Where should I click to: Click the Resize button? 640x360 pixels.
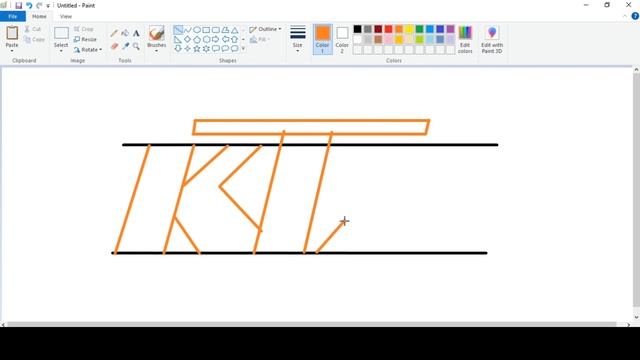pyautogui.click(x=85, y=40)
